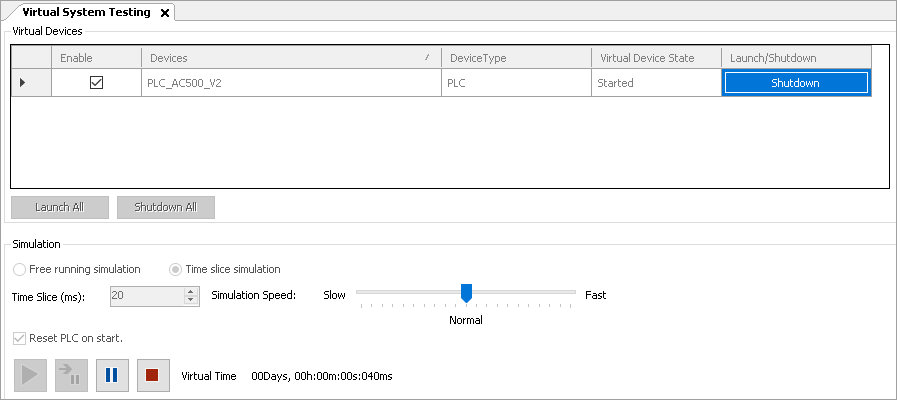The height and width of the screenshot is (400, 897).
Task: Stop the simulation with red square
Action: [153, 376]
